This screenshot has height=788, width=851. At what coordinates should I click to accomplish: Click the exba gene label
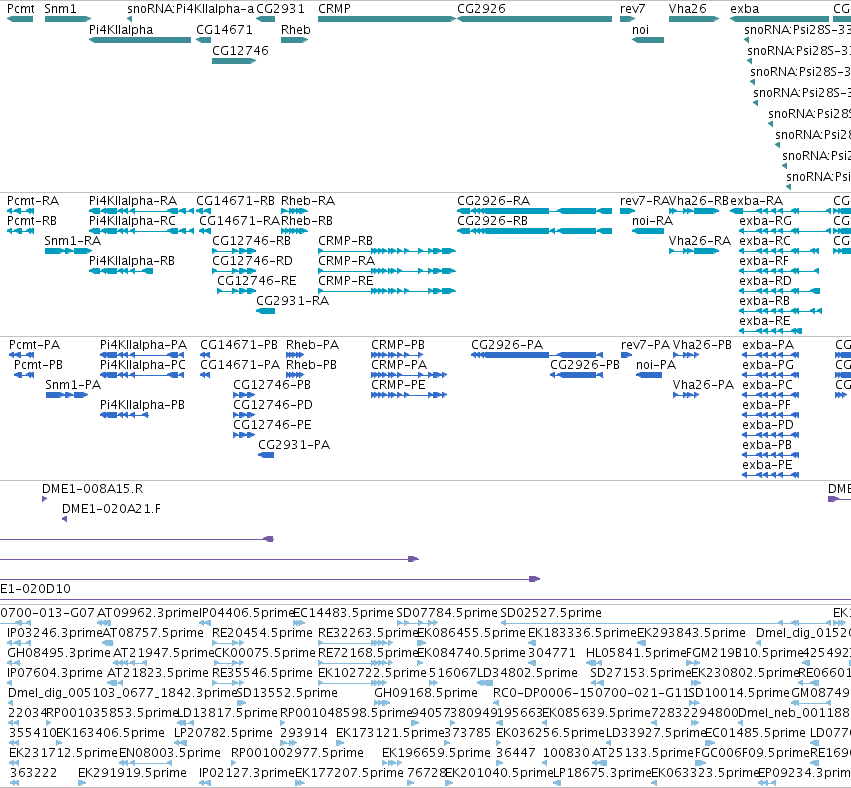coord(745,9)
